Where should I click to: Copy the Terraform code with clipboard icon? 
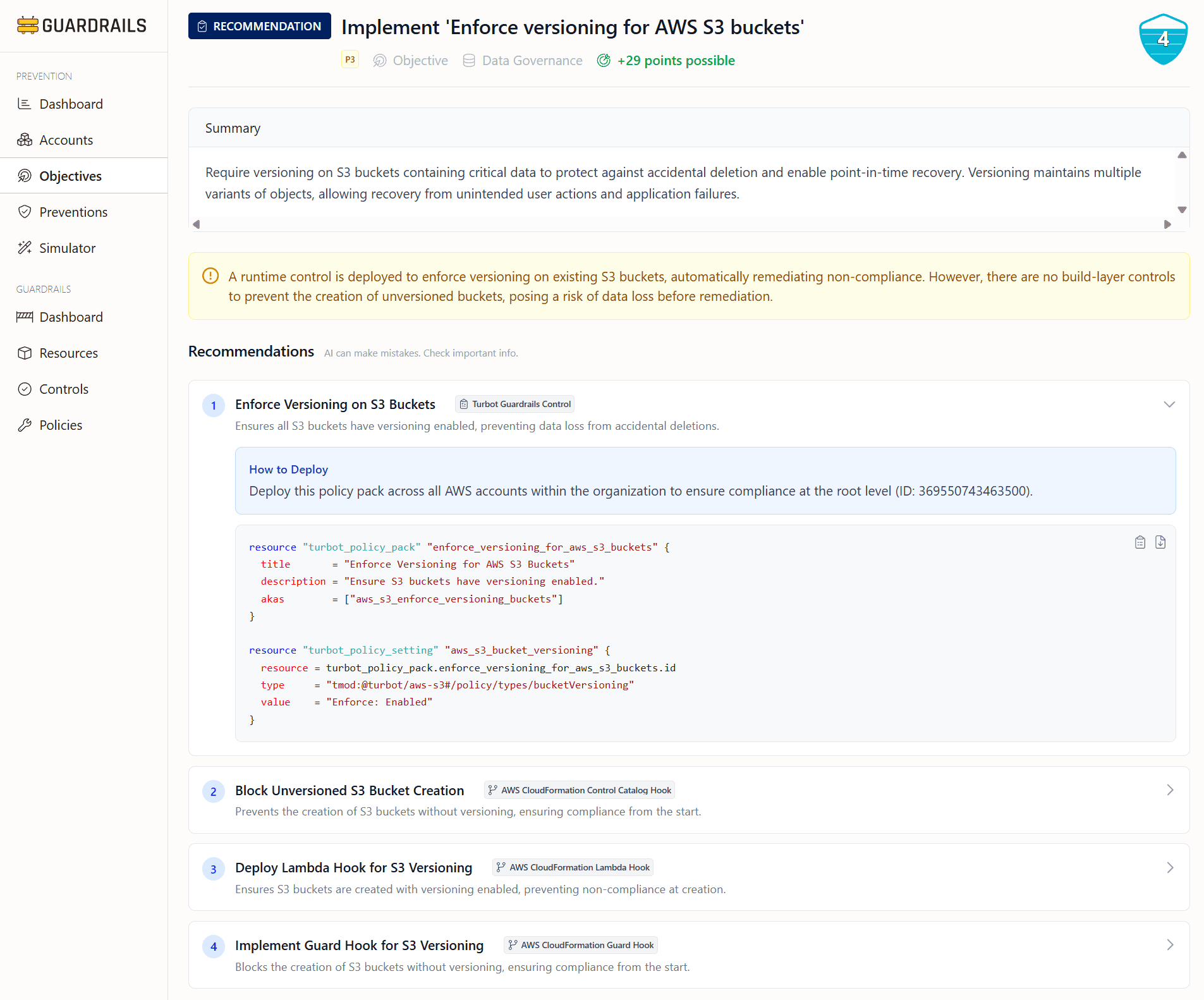tap(1140, 542)
